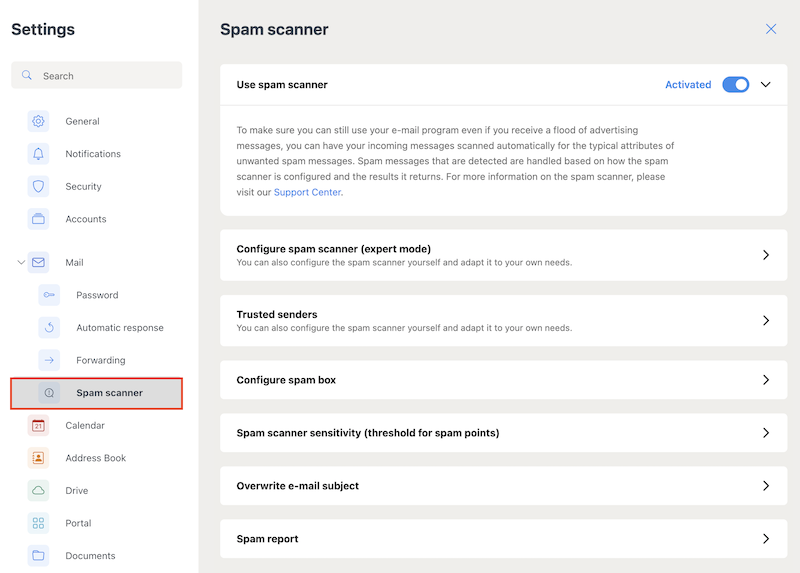The width and height of the screenshot is (800, 573).
Task: Expand Spam scanner sensitivity chevron
Action: pos(766,433)
